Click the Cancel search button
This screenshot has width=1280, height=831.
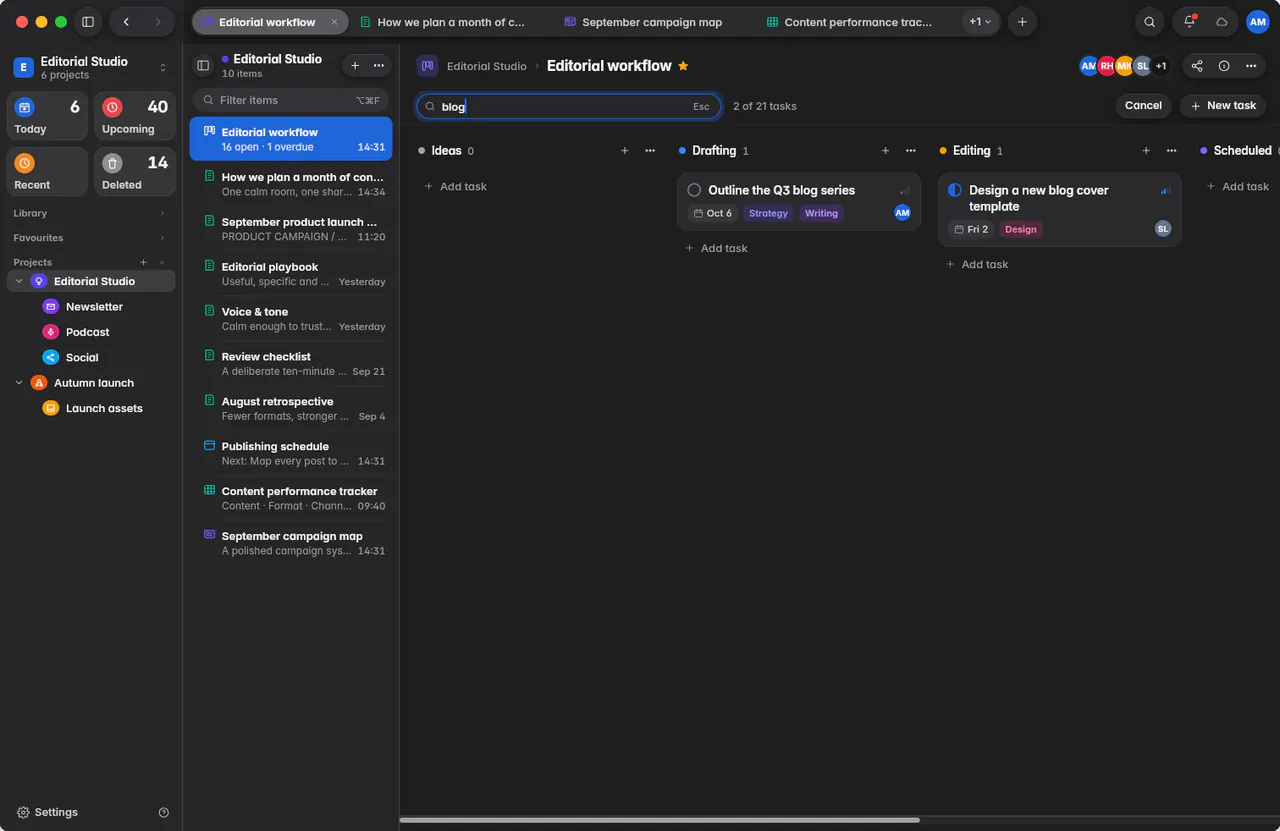click(x=1143, y=106)
